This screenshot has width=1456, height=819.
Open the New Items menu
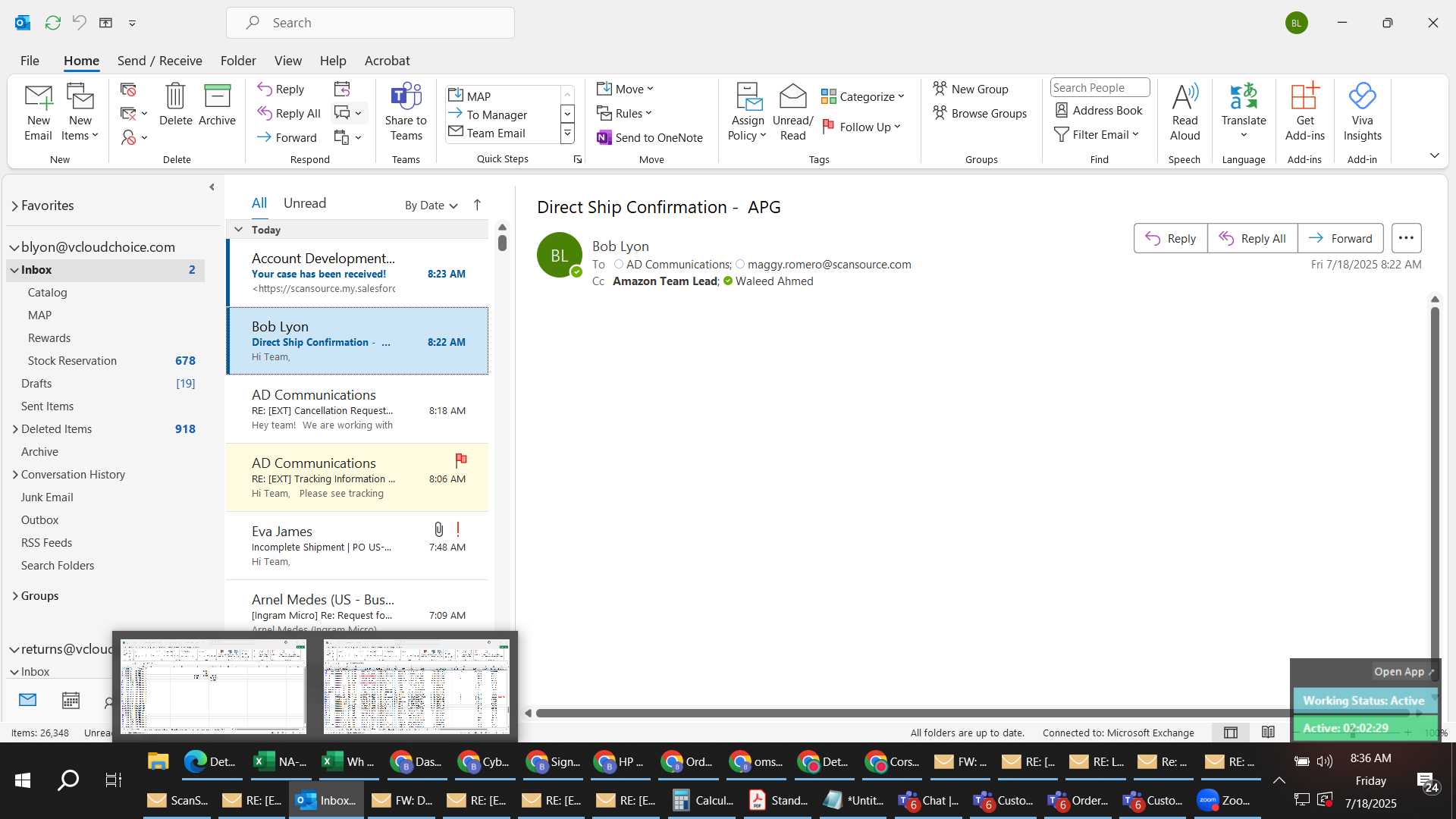(x=80, y=112)
